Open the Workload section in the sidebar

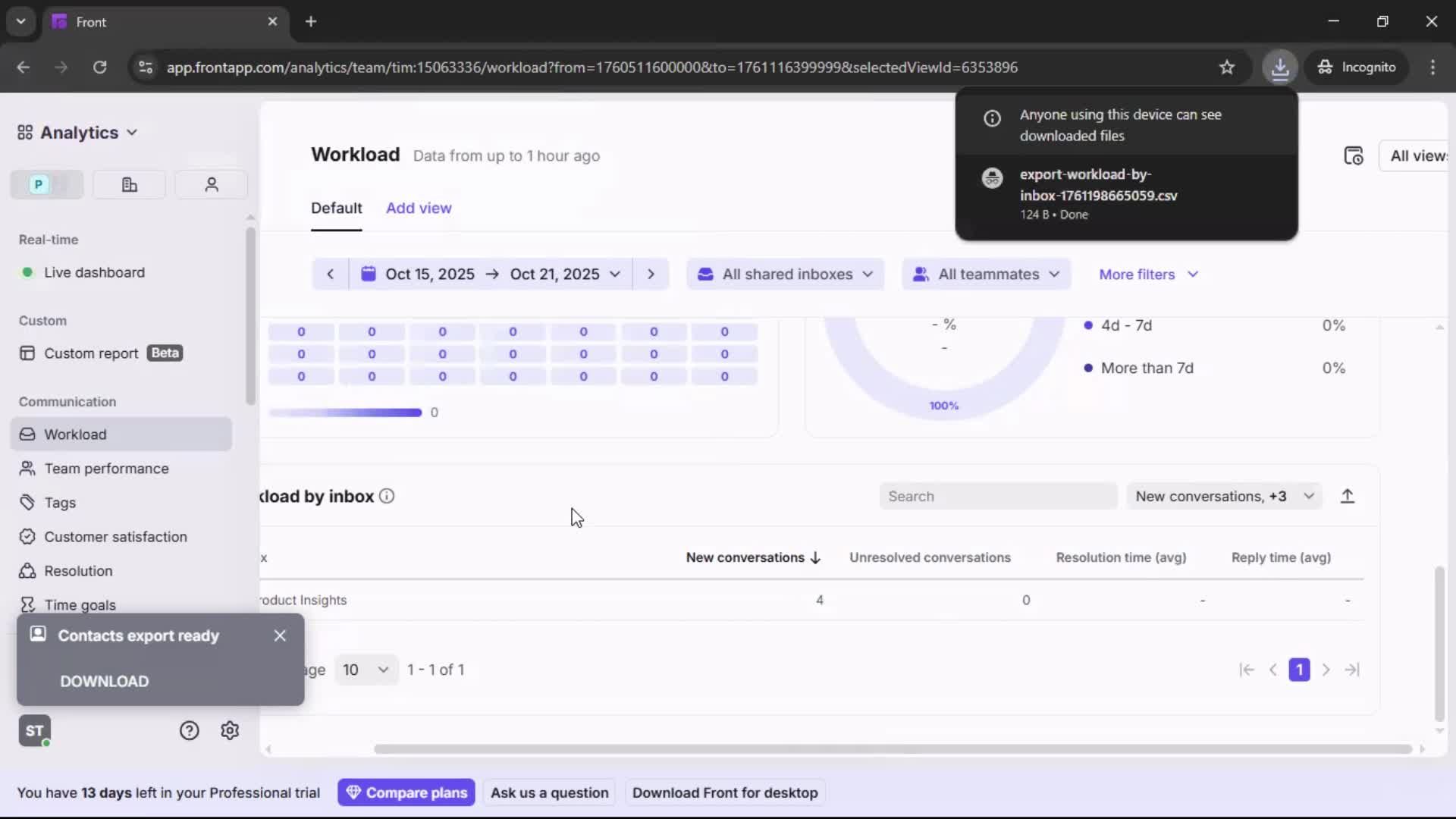[x=75, y=434]
